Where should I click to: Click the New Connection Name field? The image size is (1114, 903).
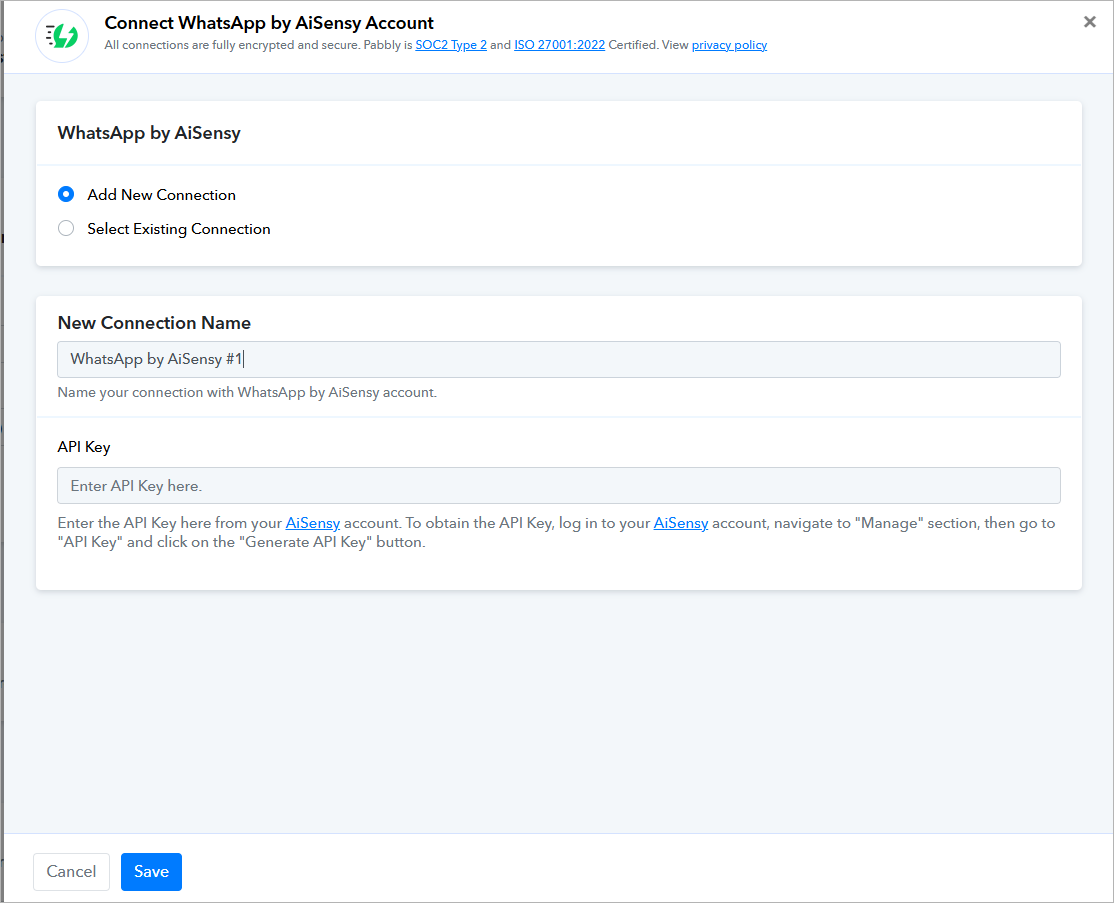(558, 359)
